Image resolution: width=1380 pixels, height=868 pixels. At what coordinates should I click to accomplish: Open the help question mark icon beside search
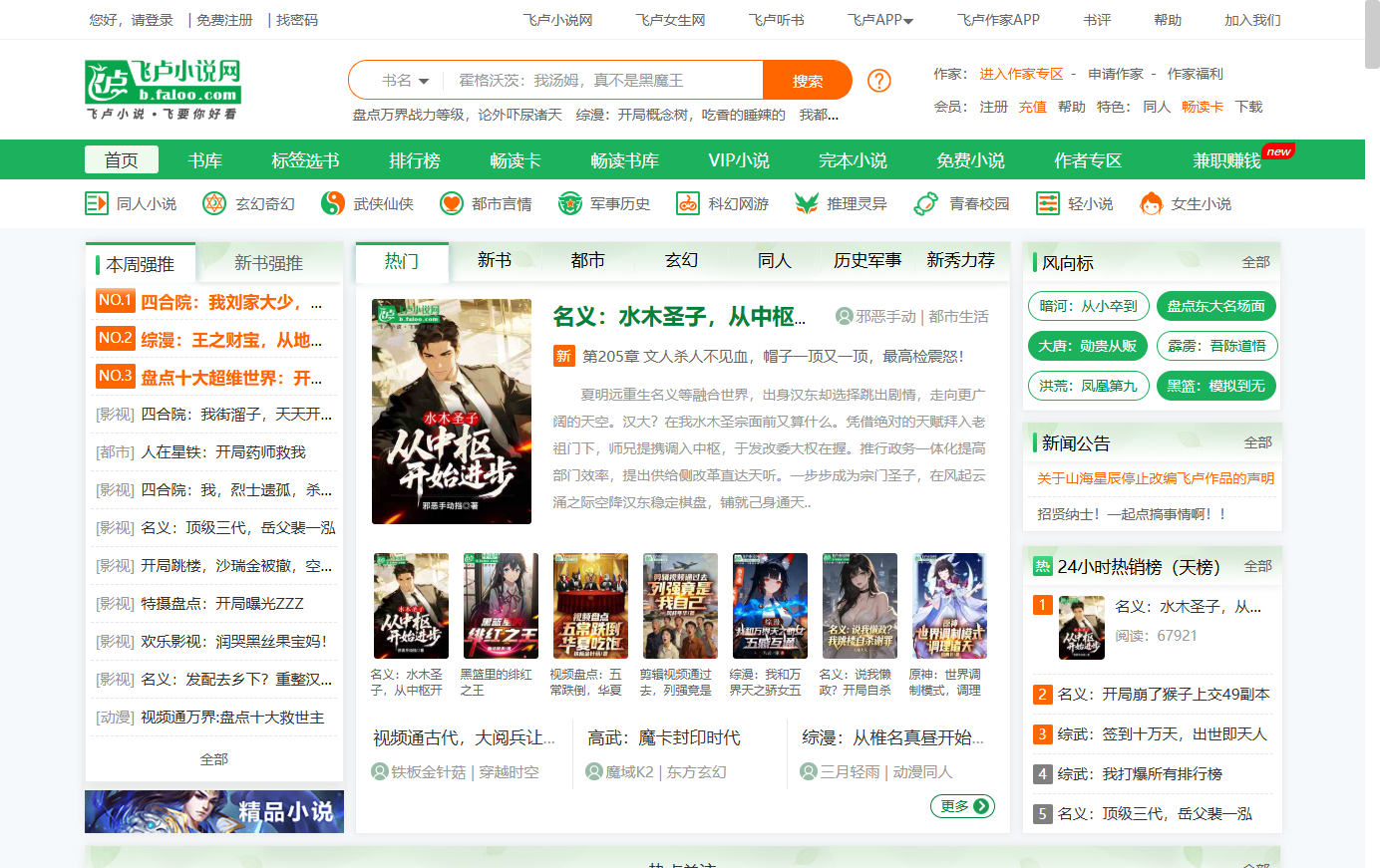click(879, 81)
